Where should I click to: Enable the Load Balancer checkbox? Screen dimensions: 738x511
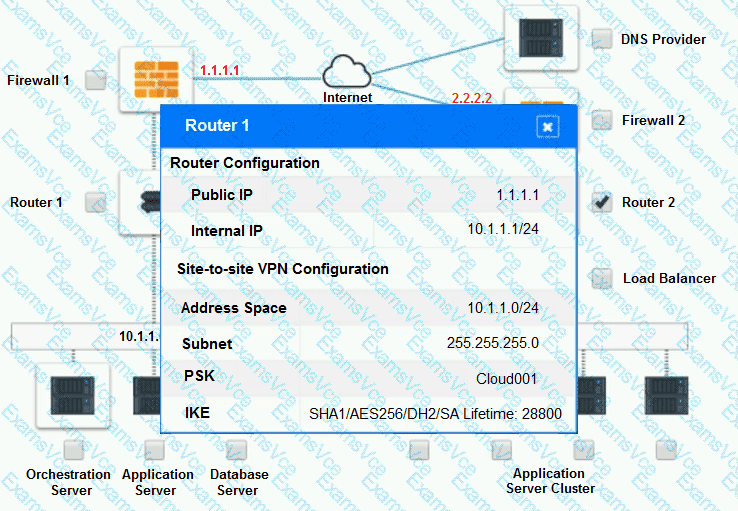[601, 278]
